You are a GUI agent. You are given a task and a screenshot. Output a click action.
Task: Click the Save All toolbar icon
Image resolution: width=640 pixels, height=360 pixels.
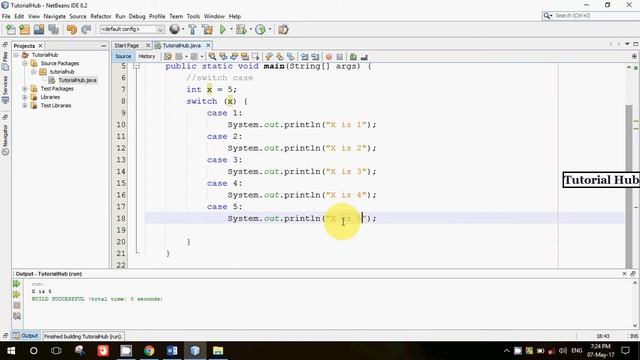tap(53, 29)
